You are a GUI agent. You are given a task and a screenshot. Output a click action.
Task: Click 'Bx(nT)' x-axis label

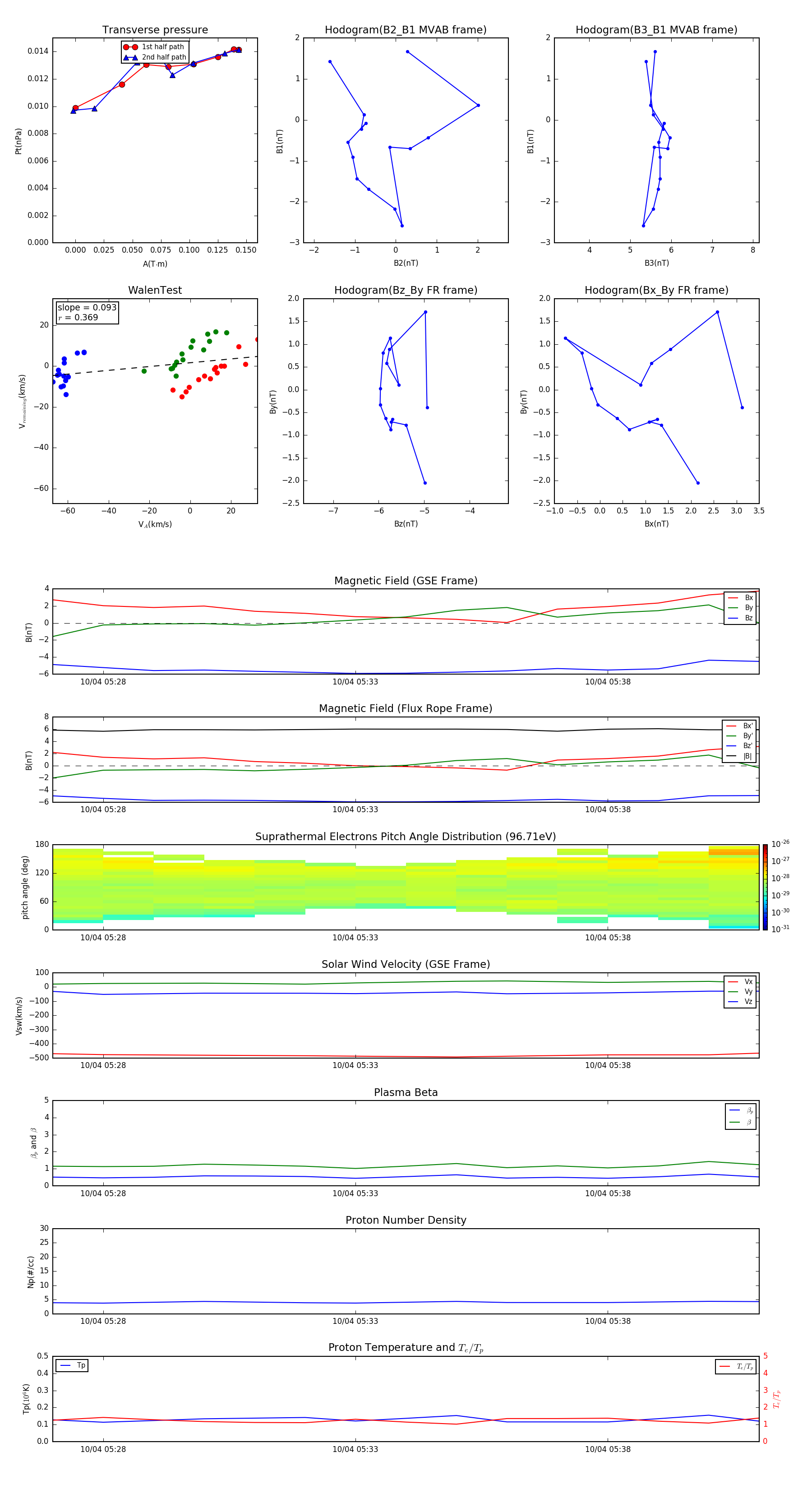point(656,524)
